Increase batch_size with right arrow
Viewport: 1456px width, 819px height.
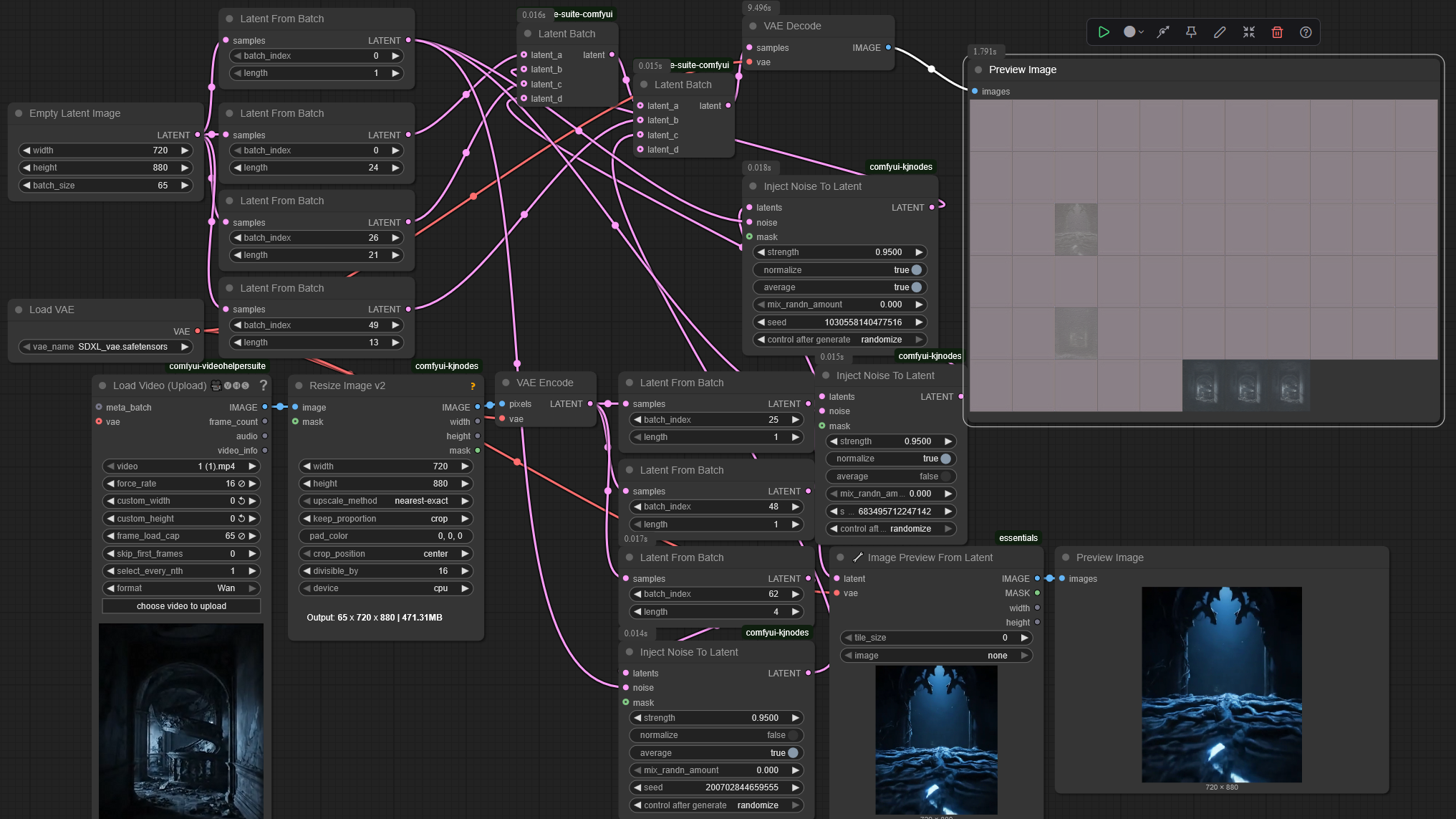click(185, 186)
